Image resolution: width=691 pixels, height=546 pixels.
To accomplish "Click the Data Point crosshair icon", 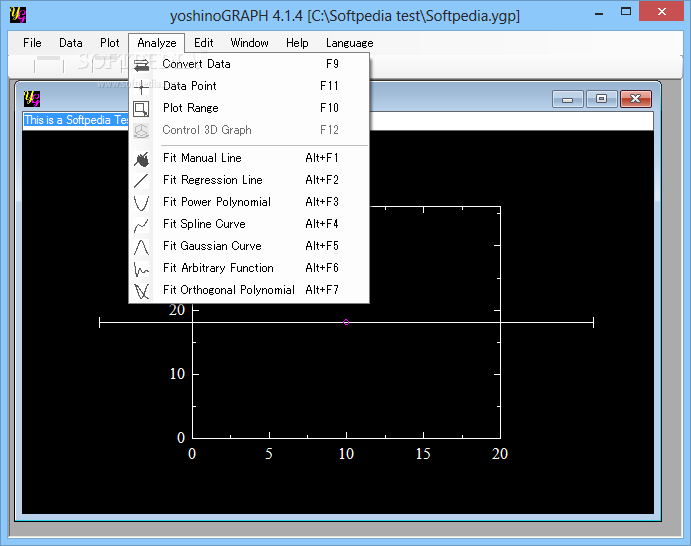I will tap(141, 87).
